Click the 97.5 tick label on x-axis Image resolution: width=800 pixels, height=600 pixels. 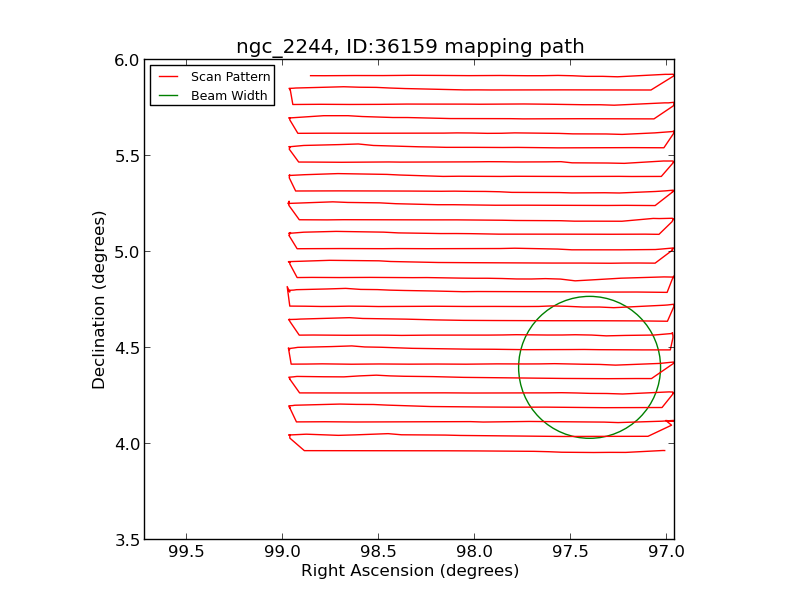click(x=570, y=552)
